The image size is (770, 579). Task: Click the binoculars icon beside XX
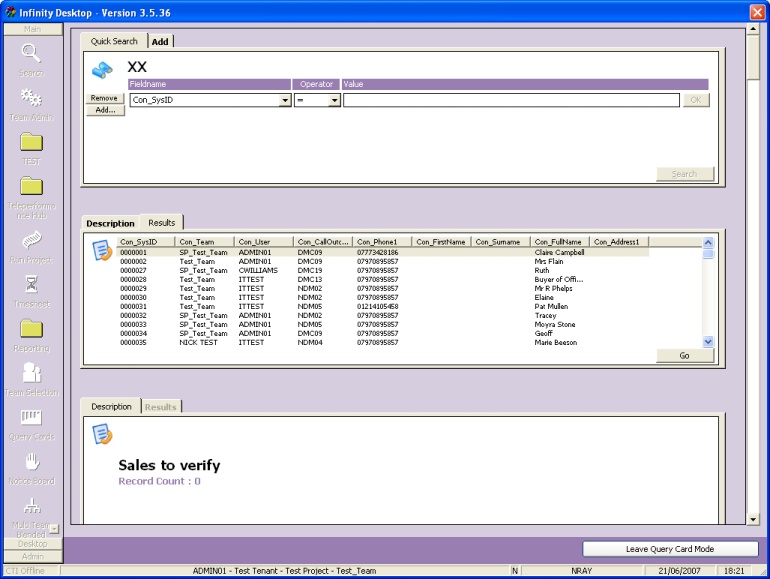(x=102, y=70)
